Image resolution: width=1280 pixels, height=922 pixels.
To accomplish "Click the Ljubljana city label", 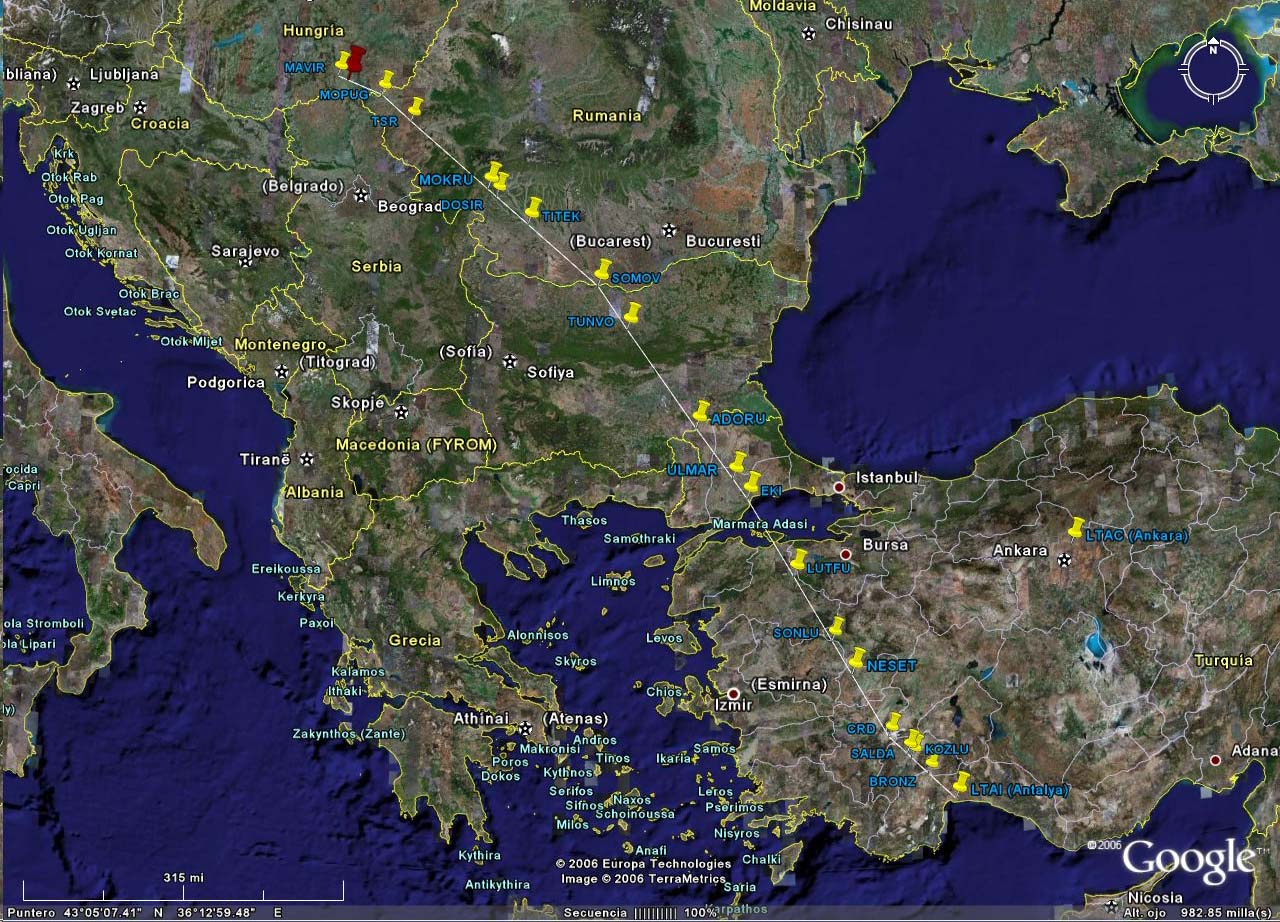I will 125,74.
